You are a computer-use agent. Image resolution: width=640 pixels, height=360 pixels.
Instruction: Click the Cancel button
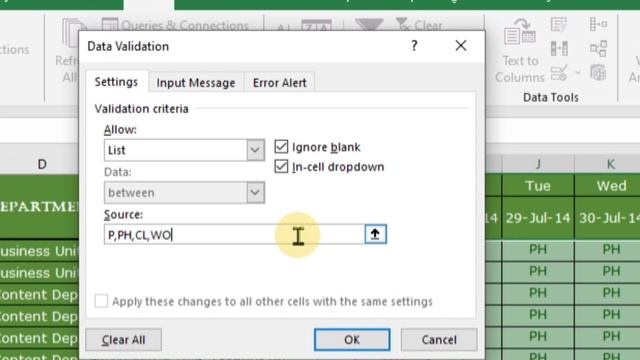439,340
